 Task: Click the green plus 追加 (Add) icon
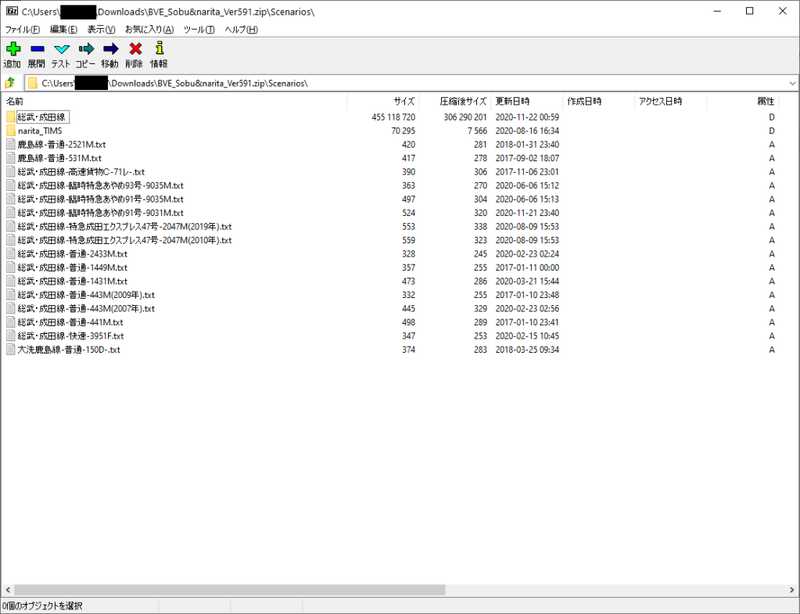click(13, 49)
